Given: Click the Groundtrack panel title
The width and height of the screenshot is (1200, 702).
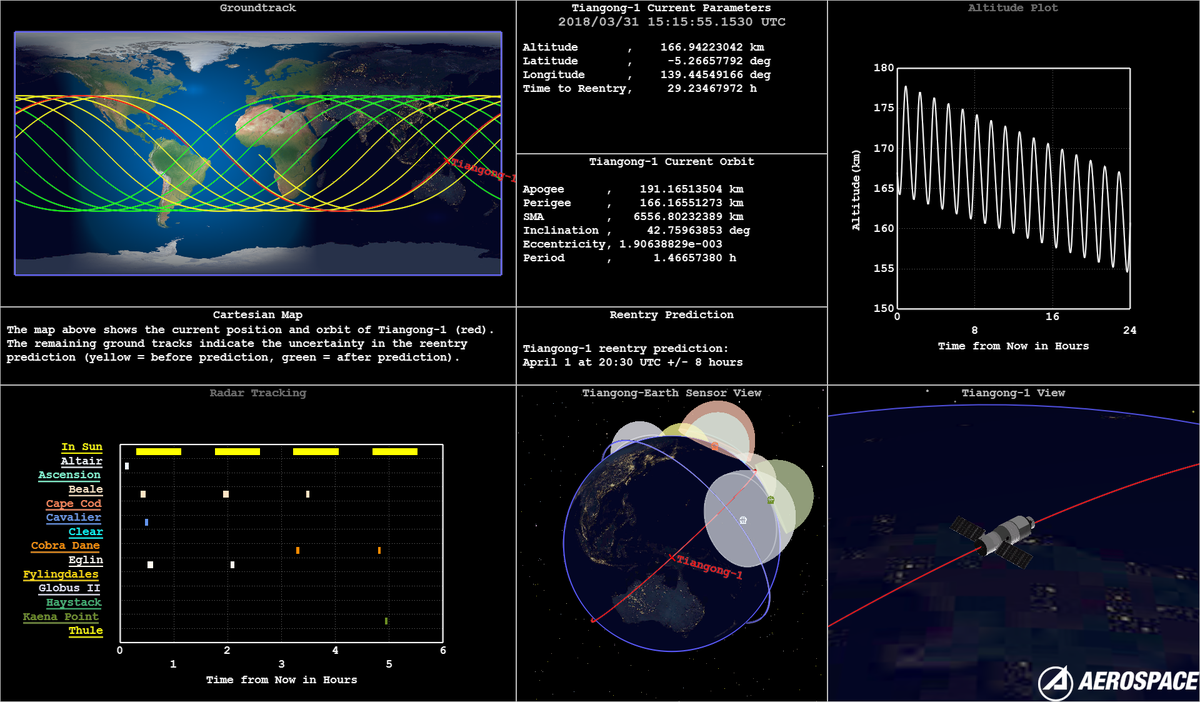Looking at the screenshot, I should click(x=258, y=8).
